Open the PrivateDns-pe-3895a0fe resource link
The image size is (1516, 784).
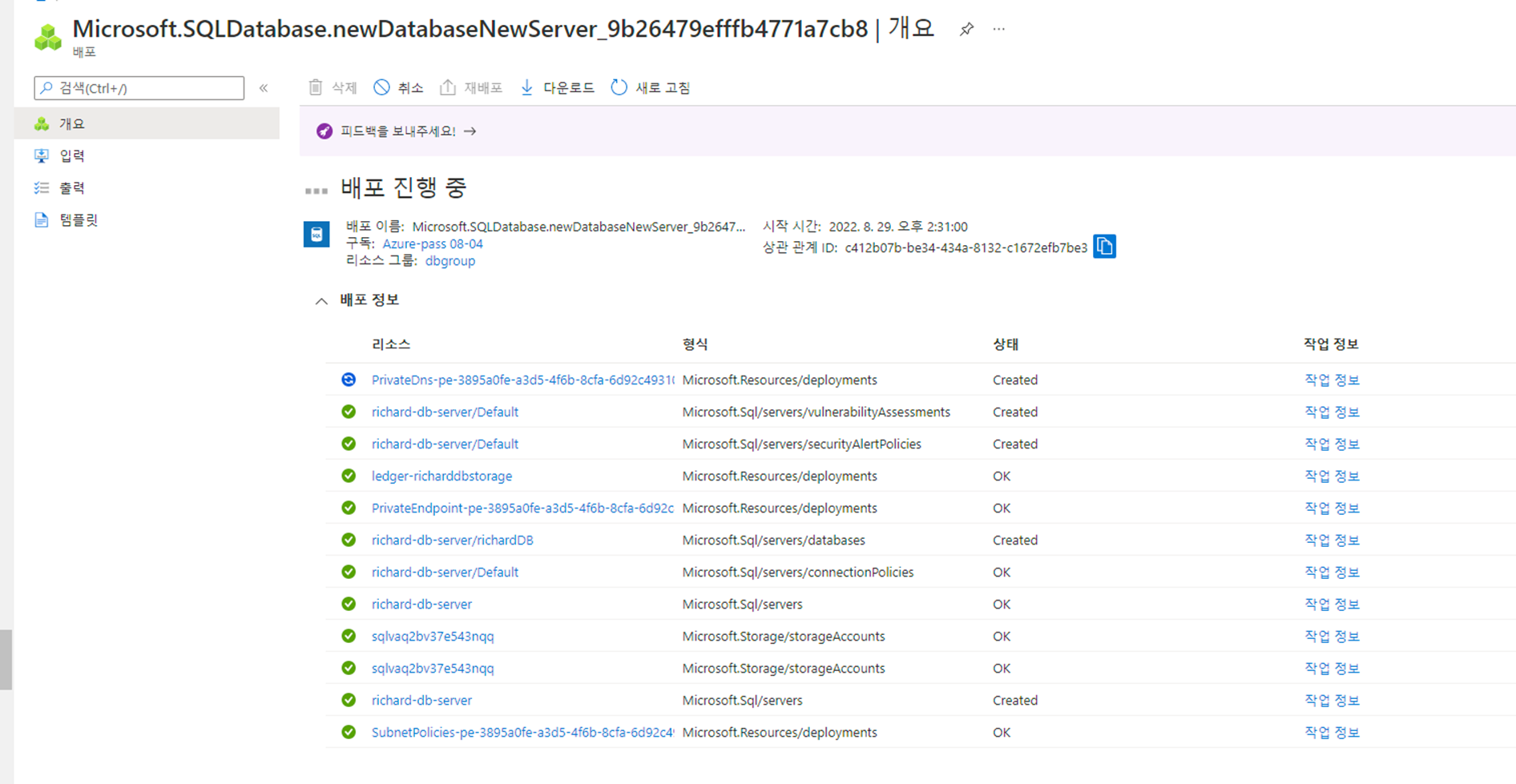(522, 380)
